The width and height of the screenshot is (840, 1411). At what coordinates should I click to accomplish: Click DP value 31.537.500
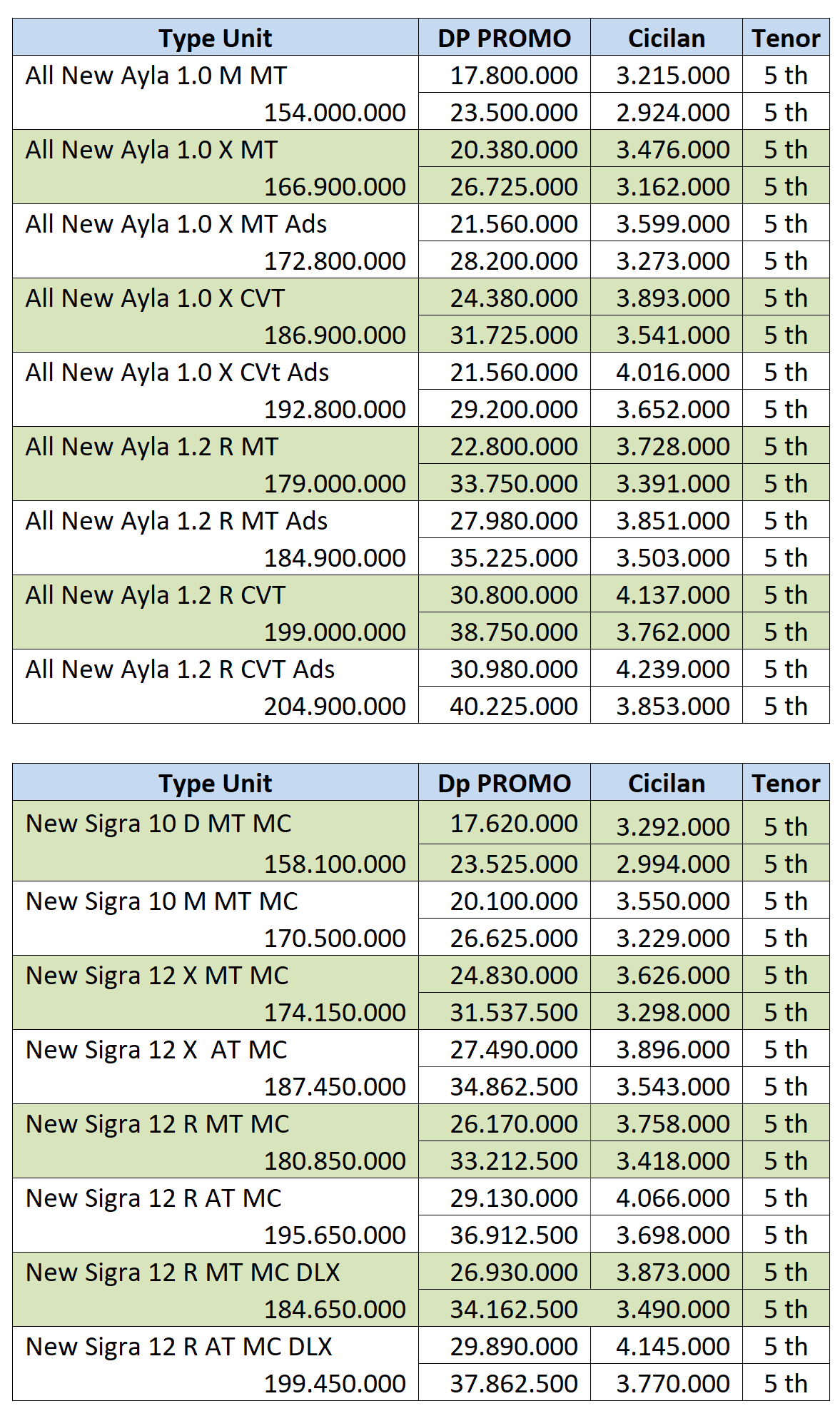click(x=513, y=1012)
